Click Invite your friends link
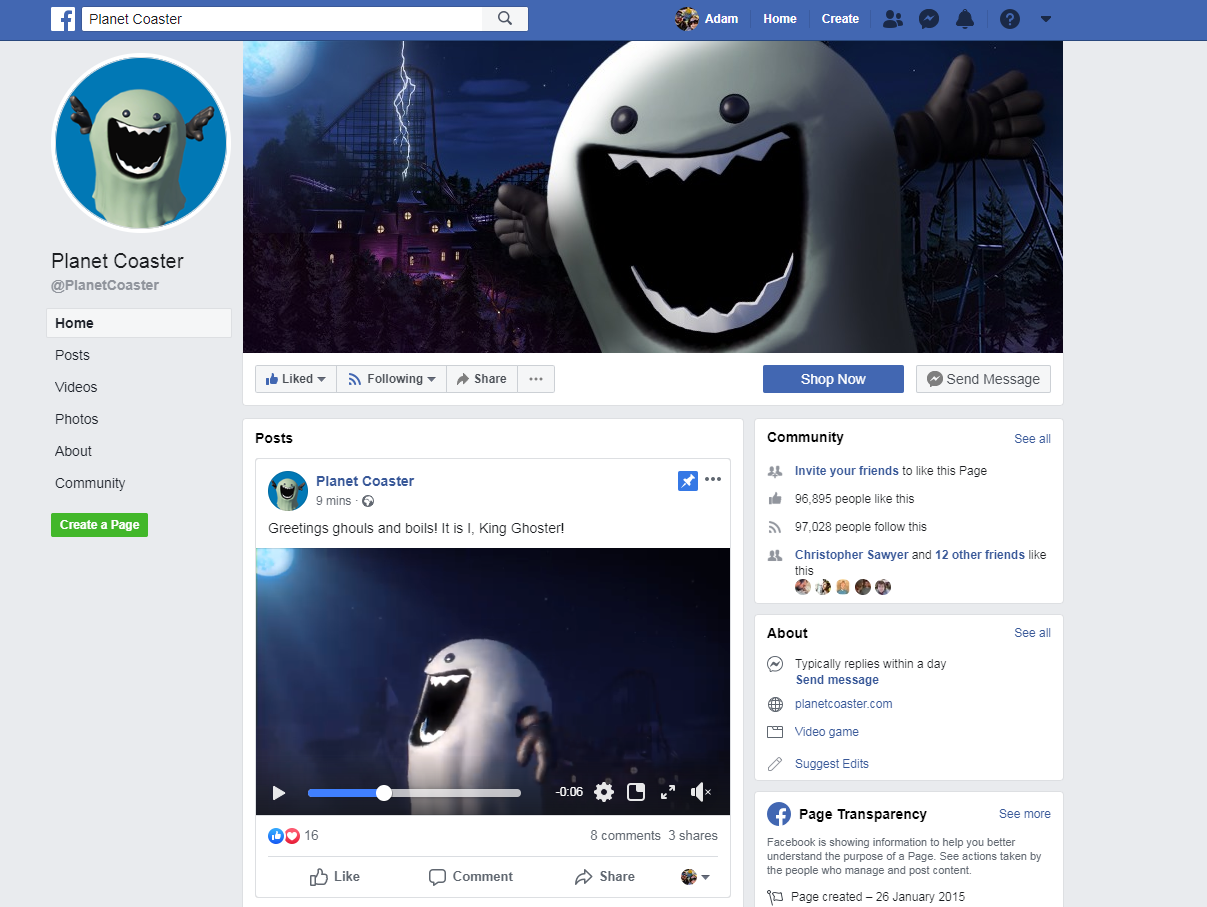 [x=847, y=471]
